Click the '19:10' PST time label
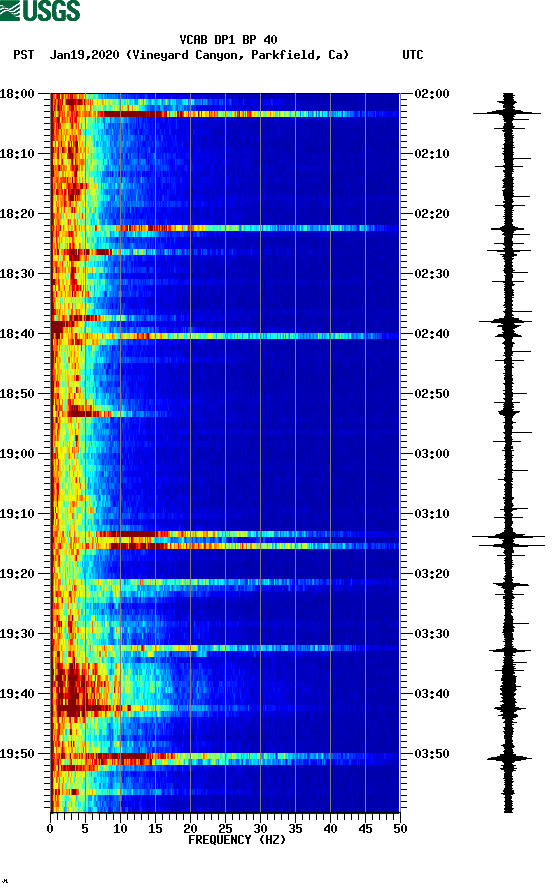 tap(17, 514)
